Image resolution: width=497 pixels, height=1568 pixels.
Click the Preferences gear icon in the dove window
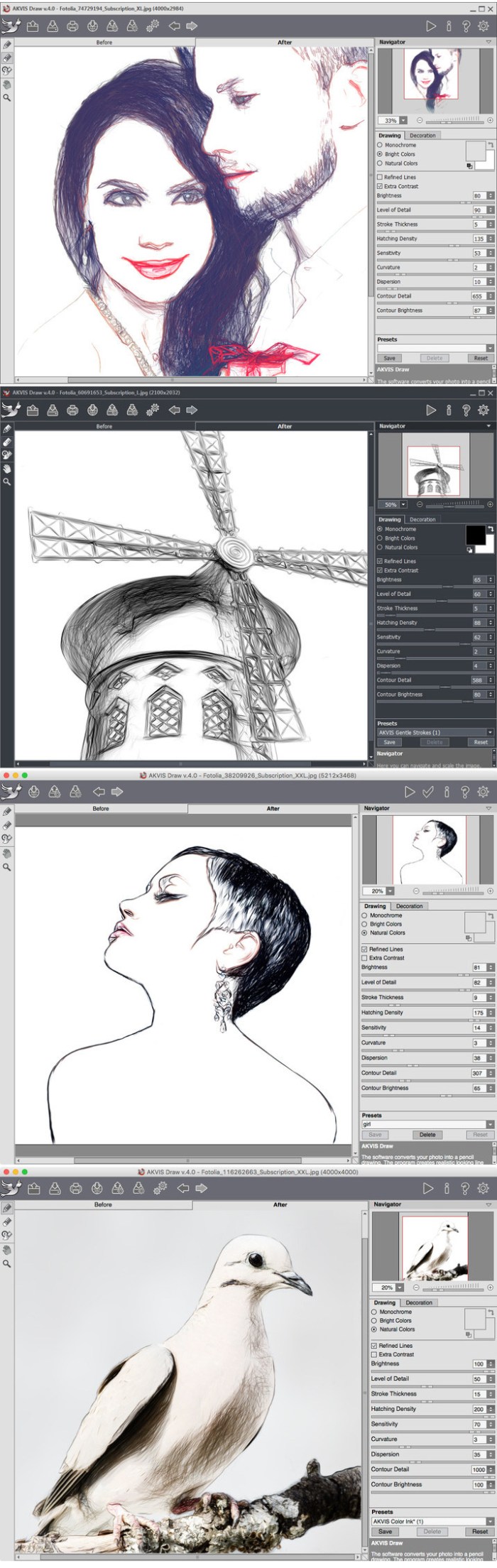(x=484, y=1187)
